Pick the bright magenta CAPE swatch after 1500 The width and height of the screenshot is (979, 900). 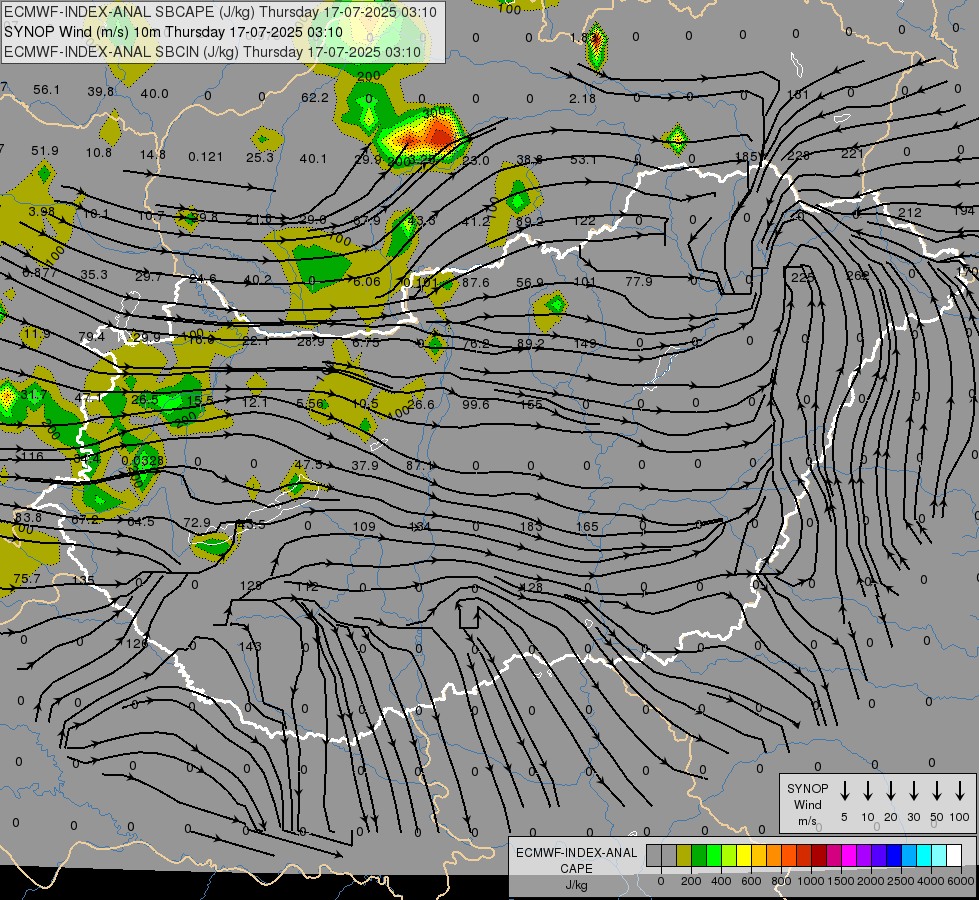click(849, 856)
